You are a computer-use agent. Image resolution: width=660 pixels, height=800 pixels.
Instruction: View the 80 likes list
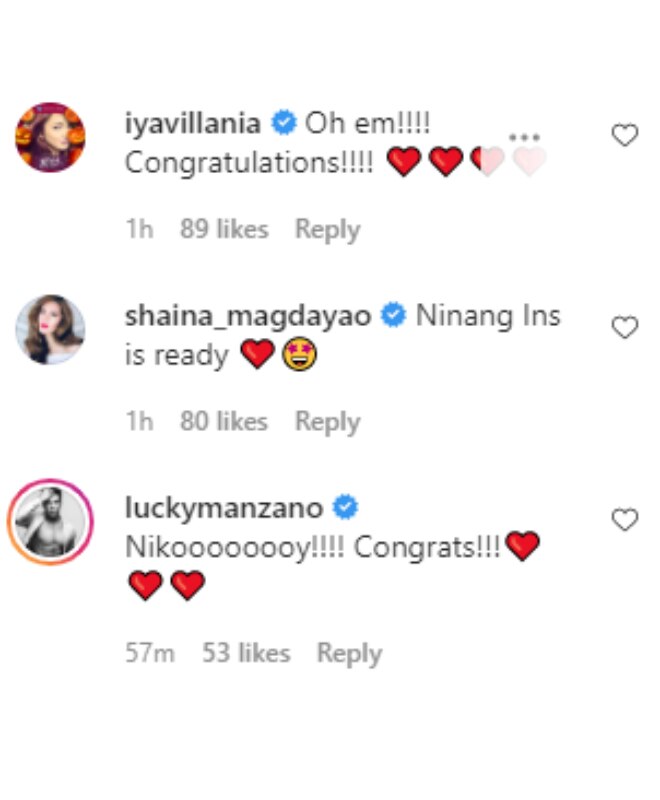224,421
